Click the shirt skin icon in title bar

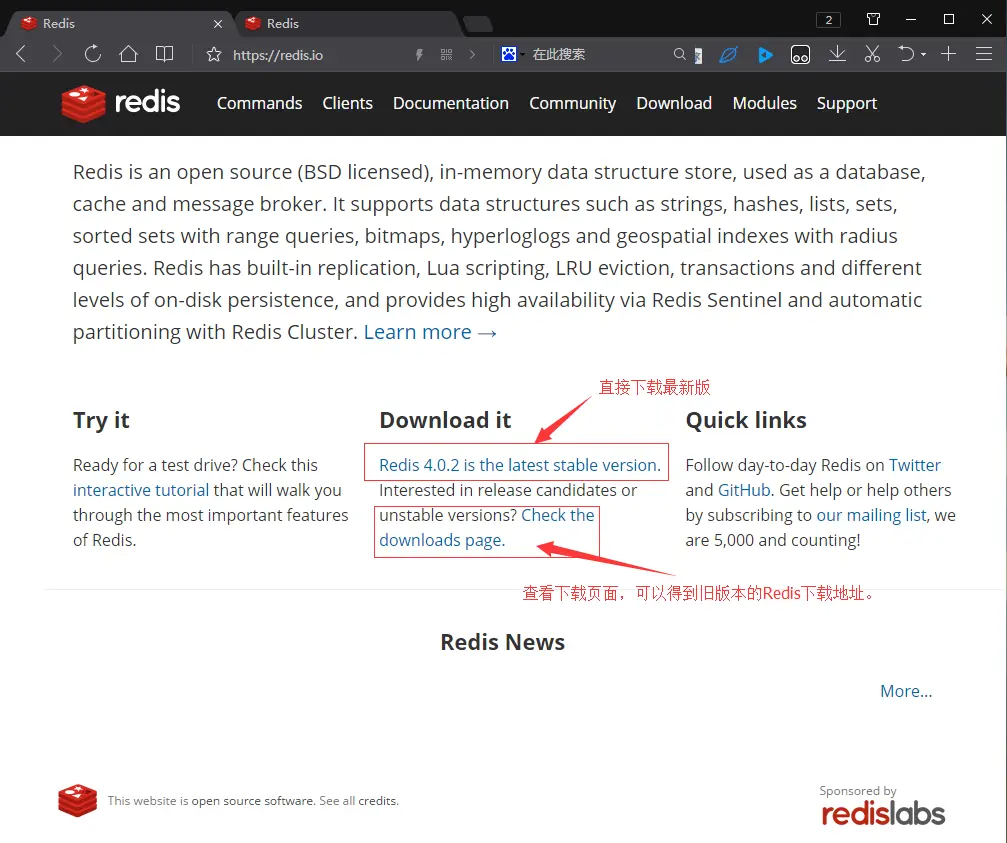point(873,19)
